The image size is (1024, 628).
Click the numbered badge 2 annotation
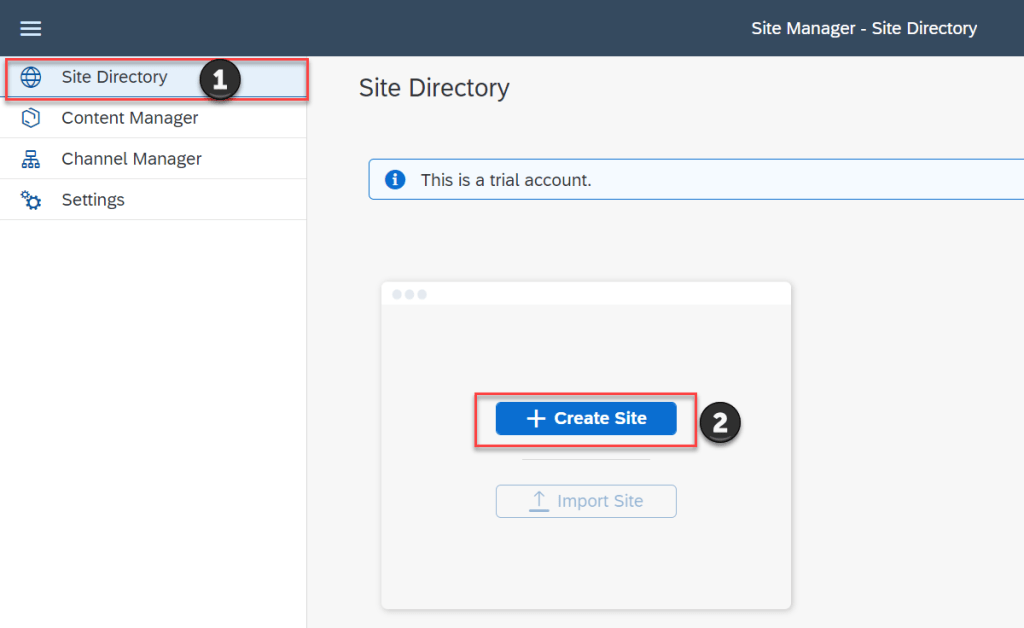[x=720, y=422]
